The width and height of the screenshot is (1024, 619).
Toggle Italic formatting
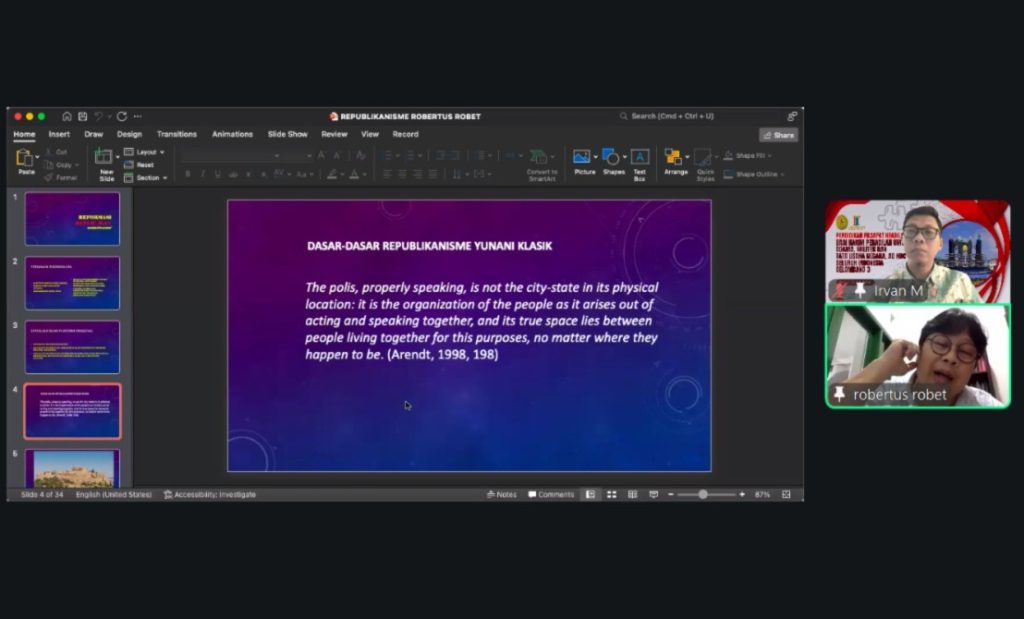click(x=202, y=174)
